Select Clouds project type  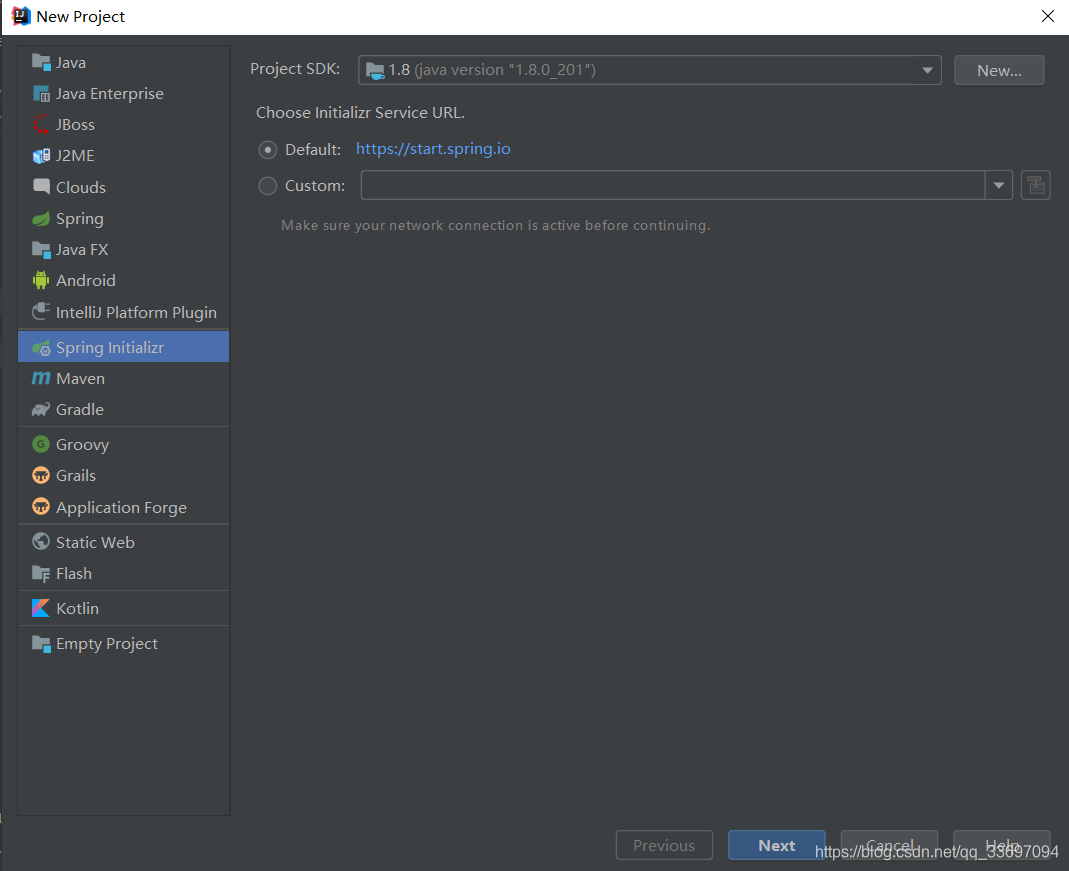point(123,187)
